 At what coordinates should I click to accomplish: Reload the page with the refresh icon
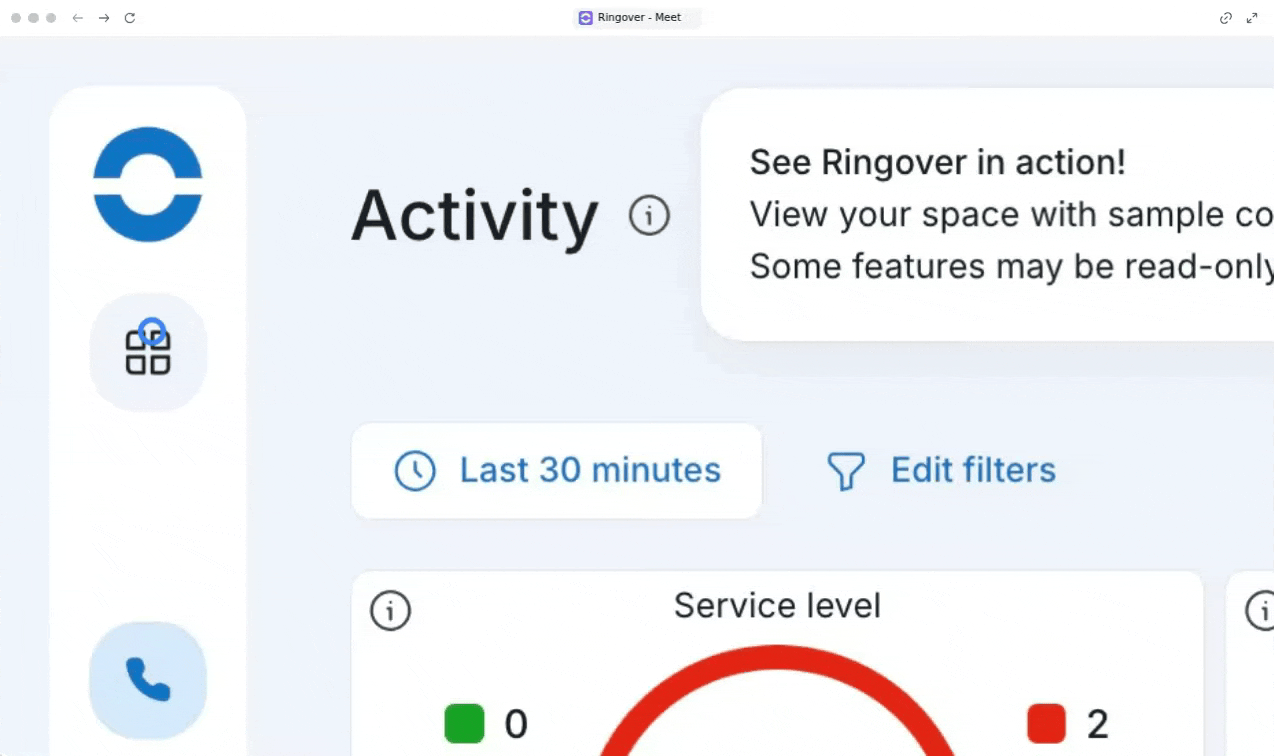[x=130, y=18]
